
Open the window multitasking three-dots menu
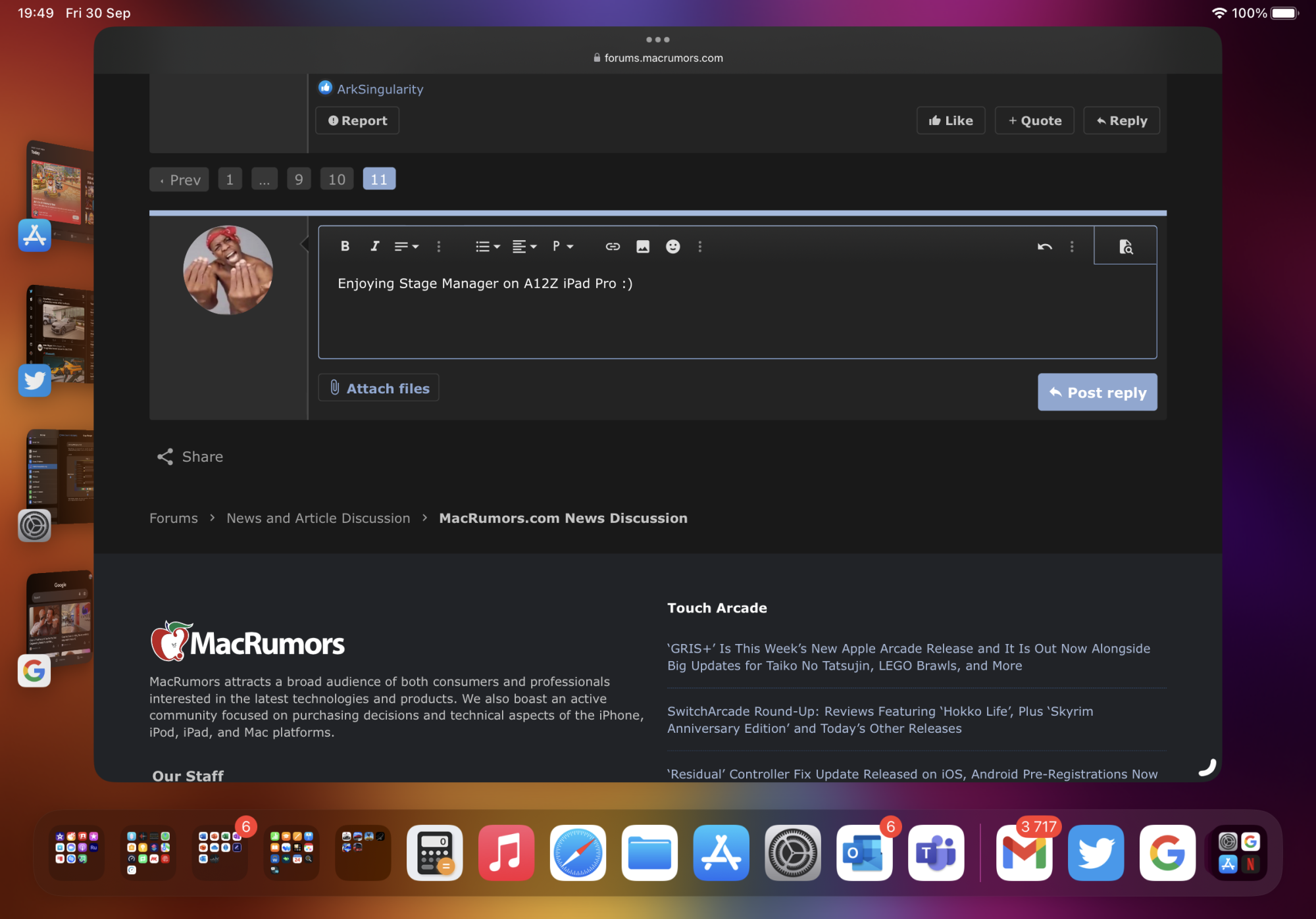(658, 39)
